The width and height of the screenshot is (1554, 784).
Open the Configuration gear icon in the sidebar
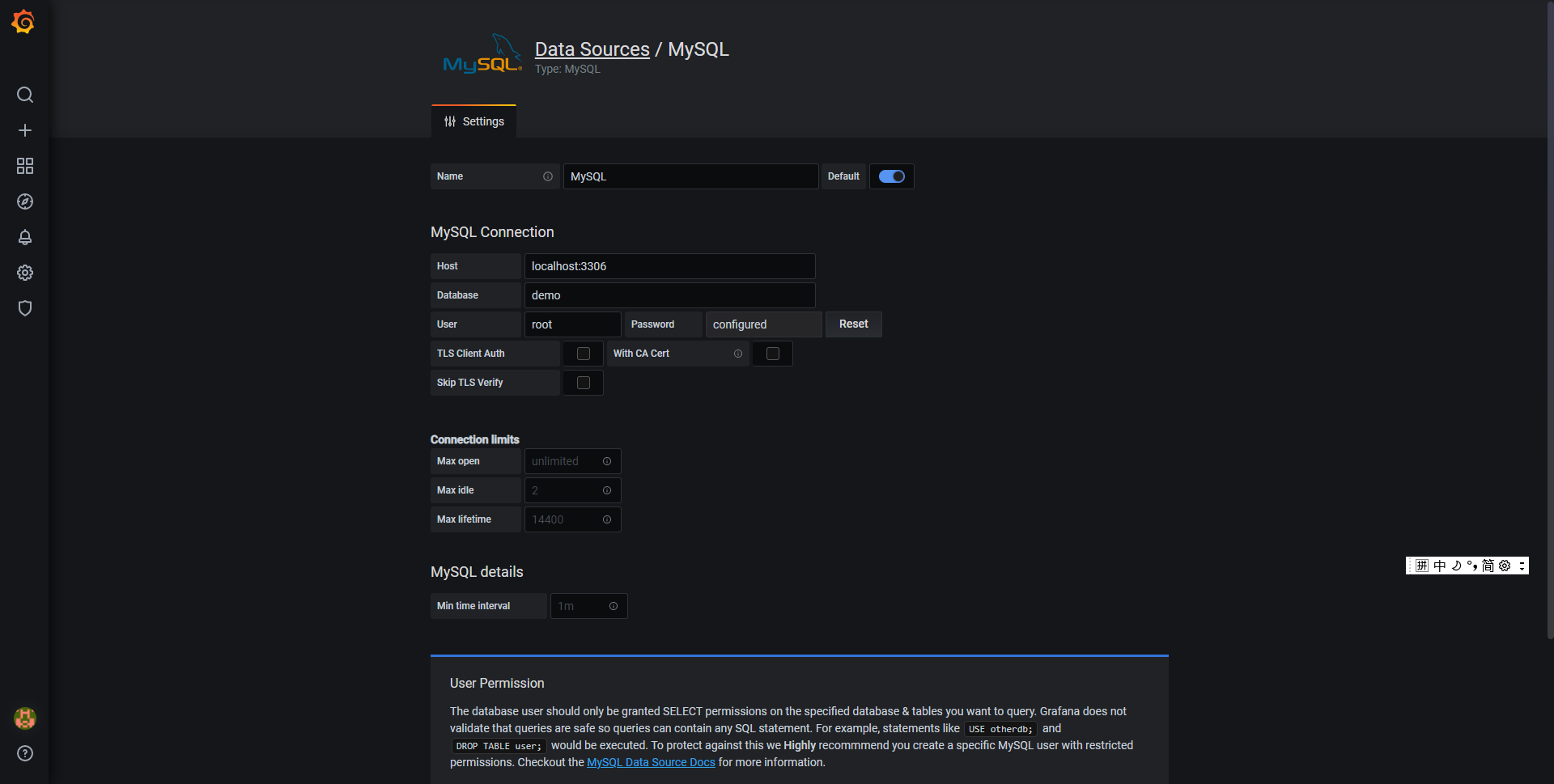click(25, 273)
